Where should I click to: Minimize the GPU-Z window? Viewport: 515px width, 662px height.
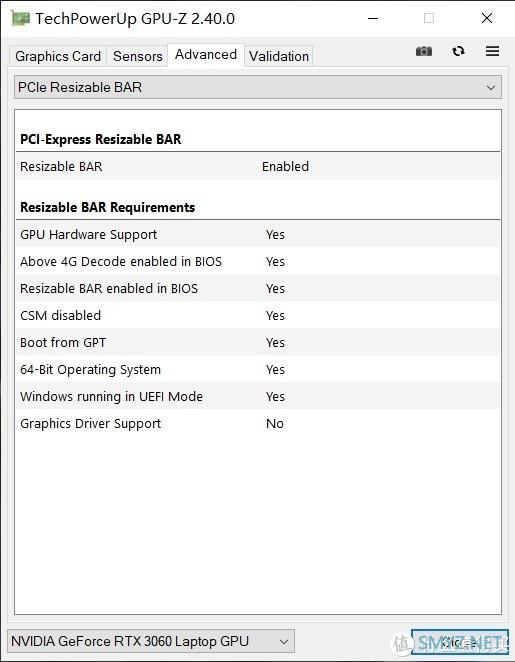point(373,19)
